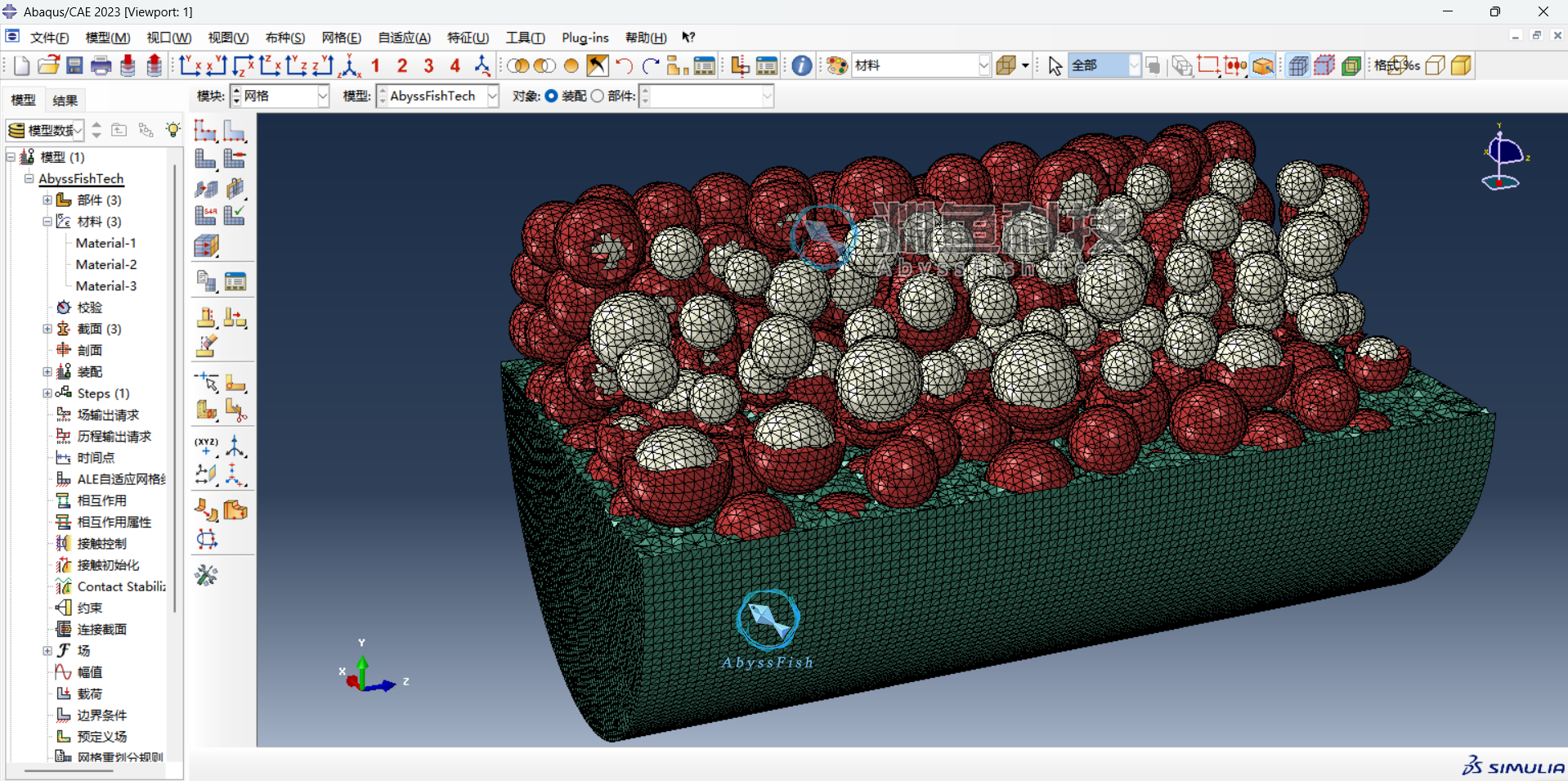This screenshot has height=781, width=1568.
Task: Select Material-3 in the model tree
Action: click(105, 286)
